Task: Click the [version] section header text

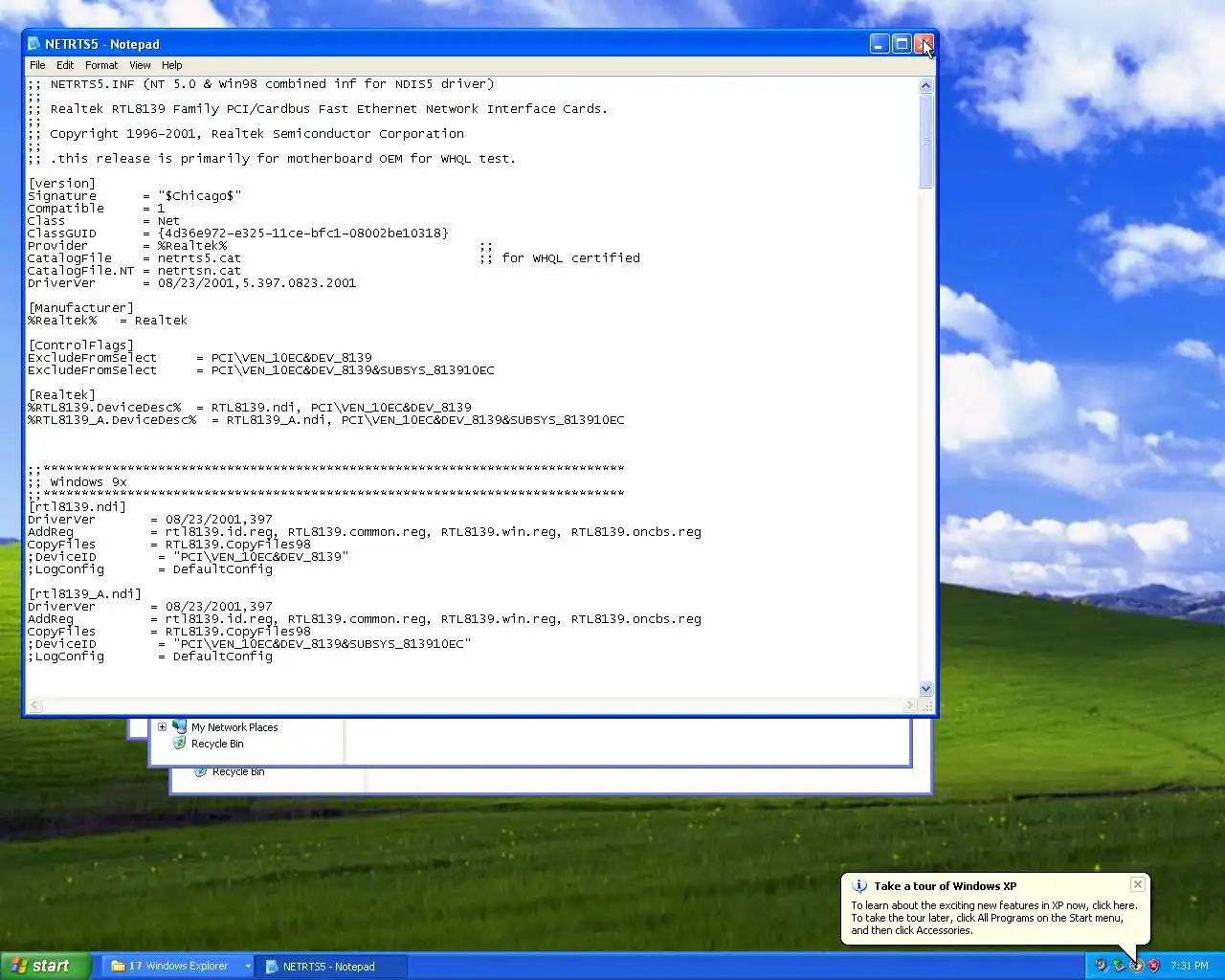Action: 62,184
